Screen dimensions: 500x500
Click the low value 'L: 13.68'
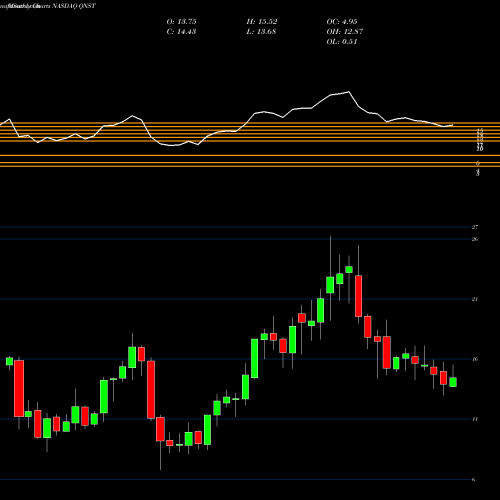[x=261, y=32]
